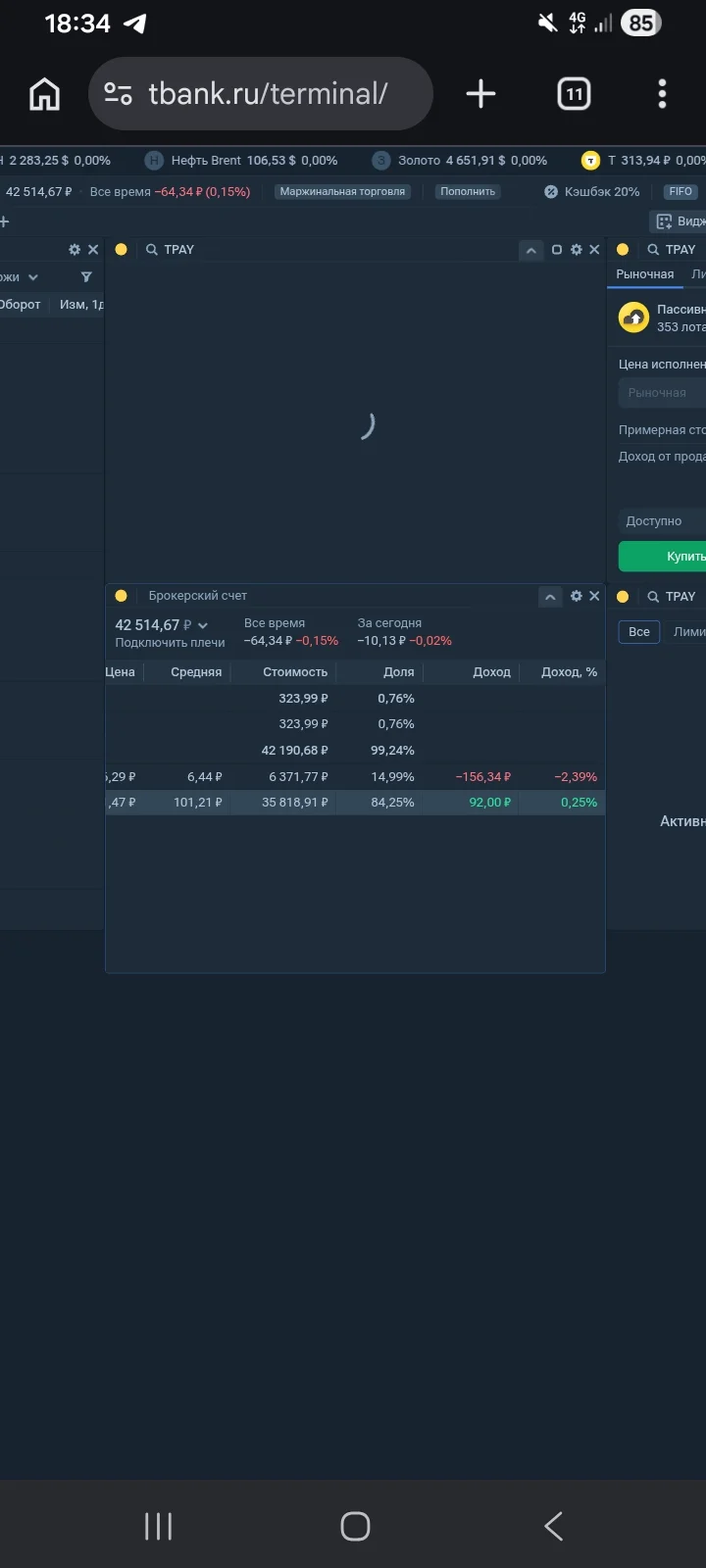Change group color dot of chart widget
This screenshot has width=706, height=1568.
[x=122, y=250]
